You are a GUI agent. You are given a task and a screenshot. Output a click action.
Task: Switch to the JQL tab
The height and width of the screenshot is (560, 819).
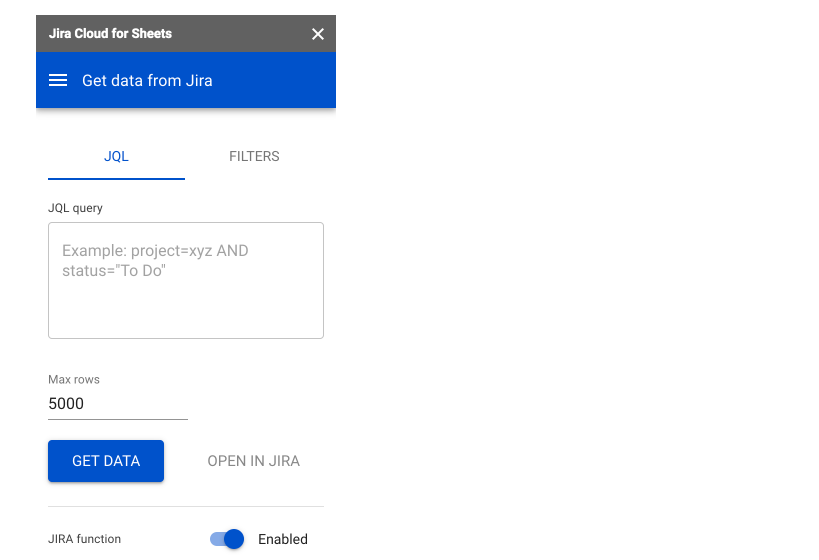116,157
